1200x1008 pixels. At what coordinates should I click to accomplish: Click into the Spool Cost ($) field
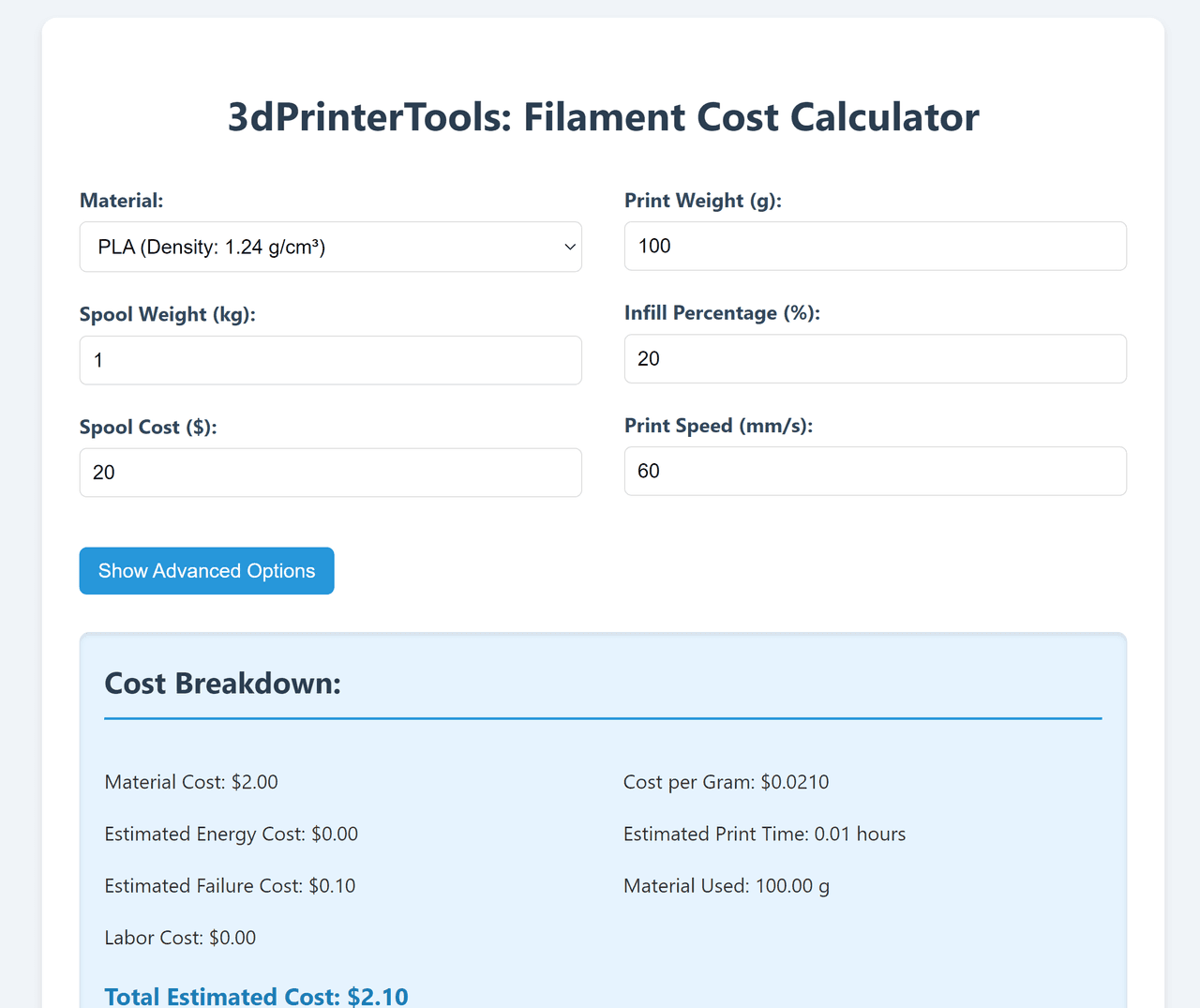click(x=330, y=473)
